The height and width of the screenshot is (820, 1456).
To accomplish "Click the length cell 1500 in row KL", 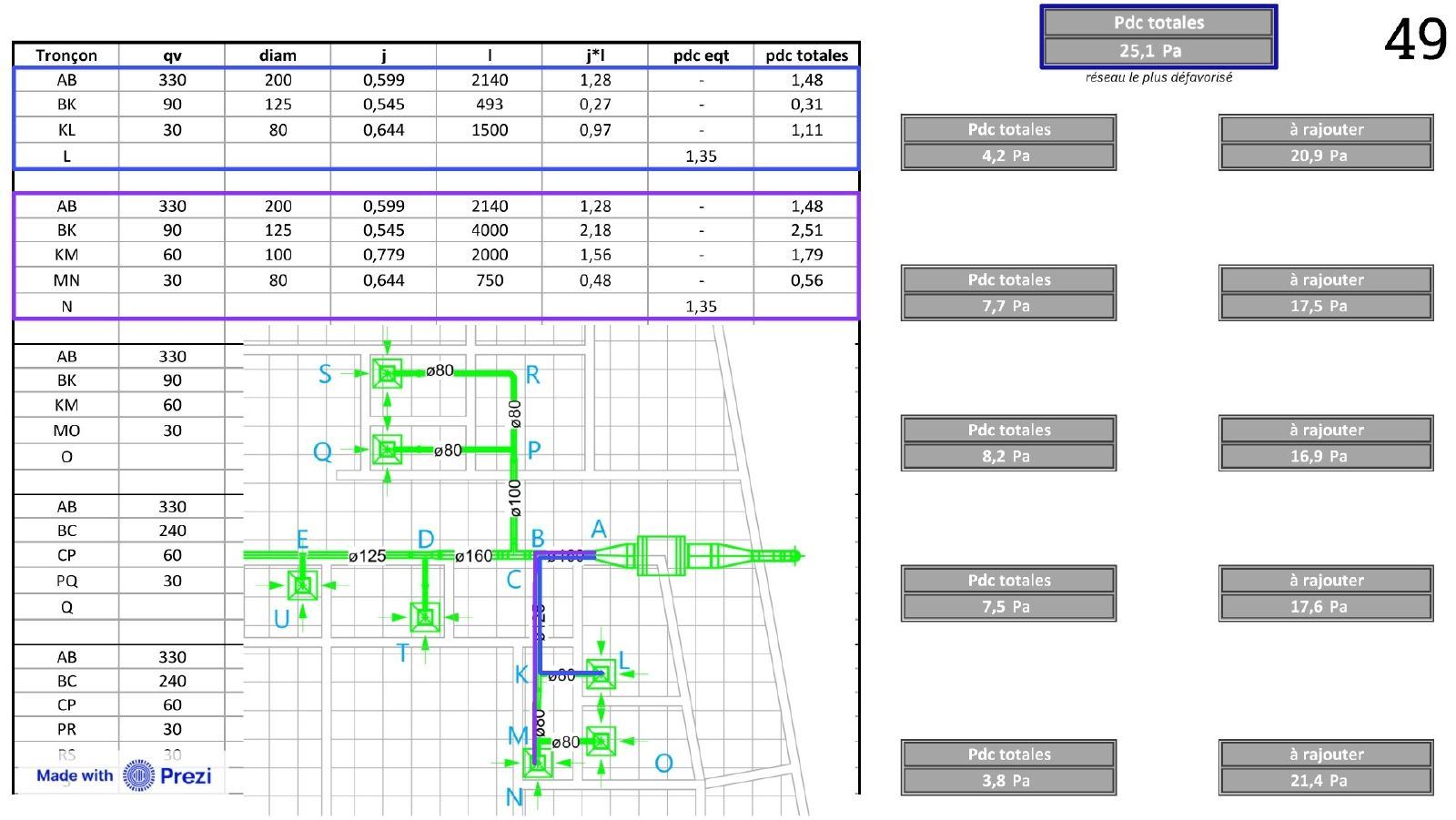I will pos(490,130).
